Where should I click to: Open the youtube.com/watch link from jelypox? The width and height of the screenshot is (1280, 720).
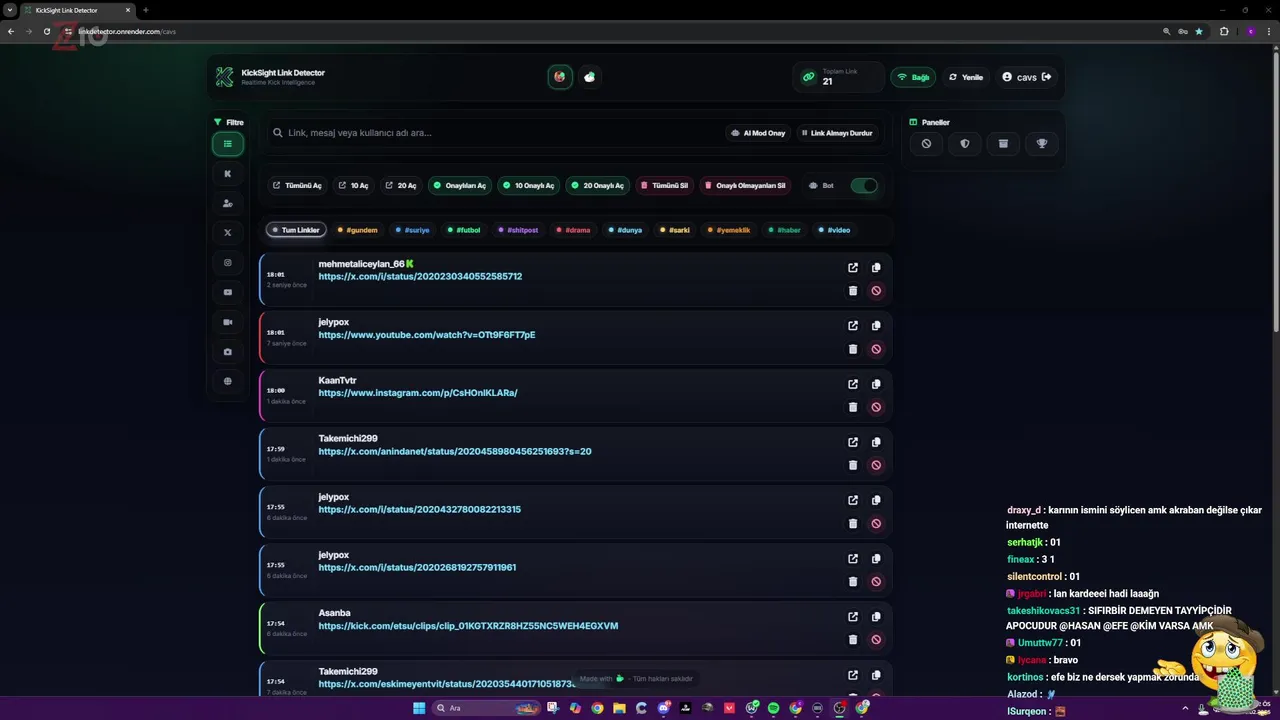click(427, 335)
